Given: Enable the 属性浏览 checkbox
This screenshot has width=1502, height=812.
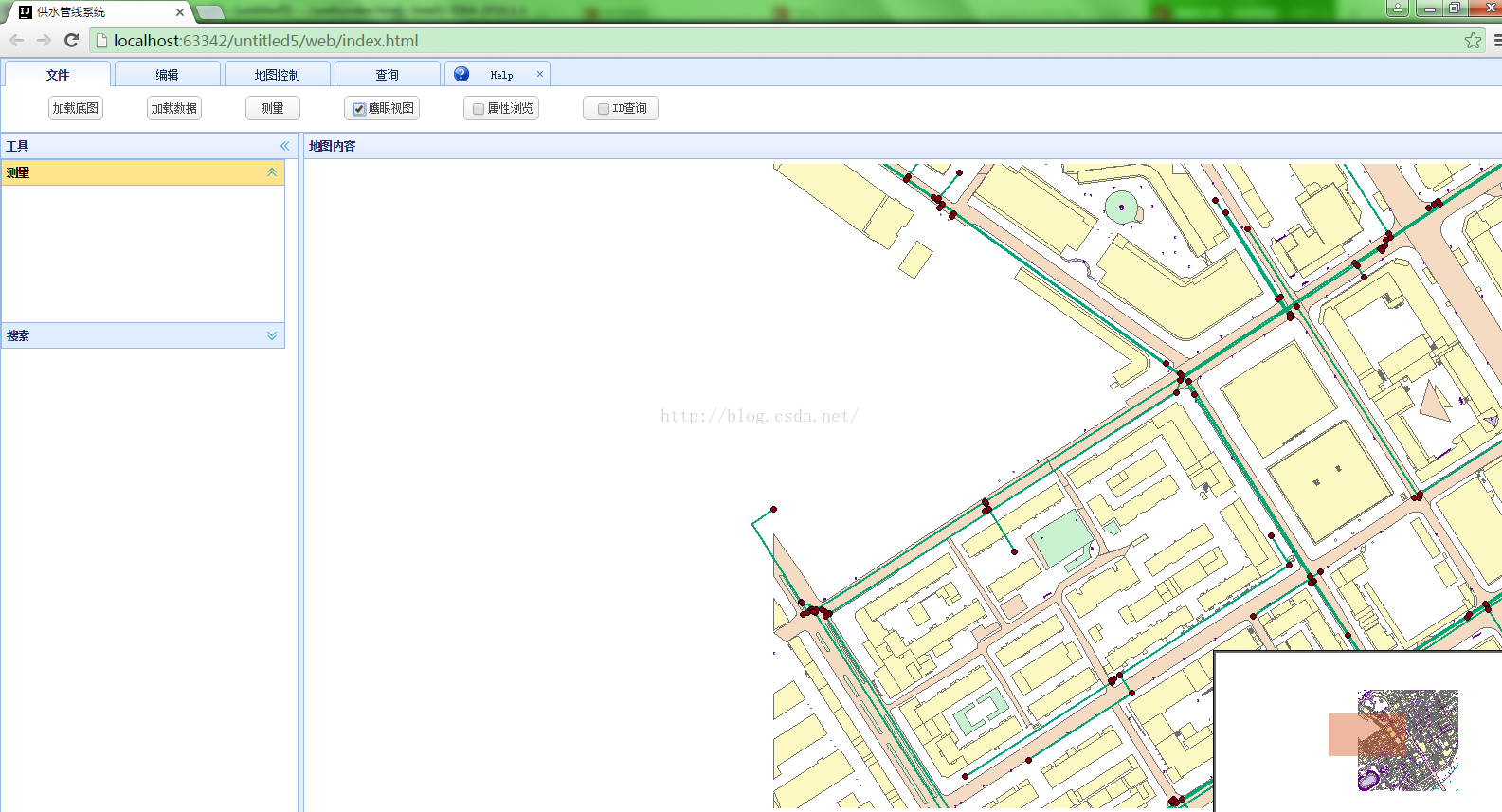Looking at the screenshot, I should pos(479,109).
